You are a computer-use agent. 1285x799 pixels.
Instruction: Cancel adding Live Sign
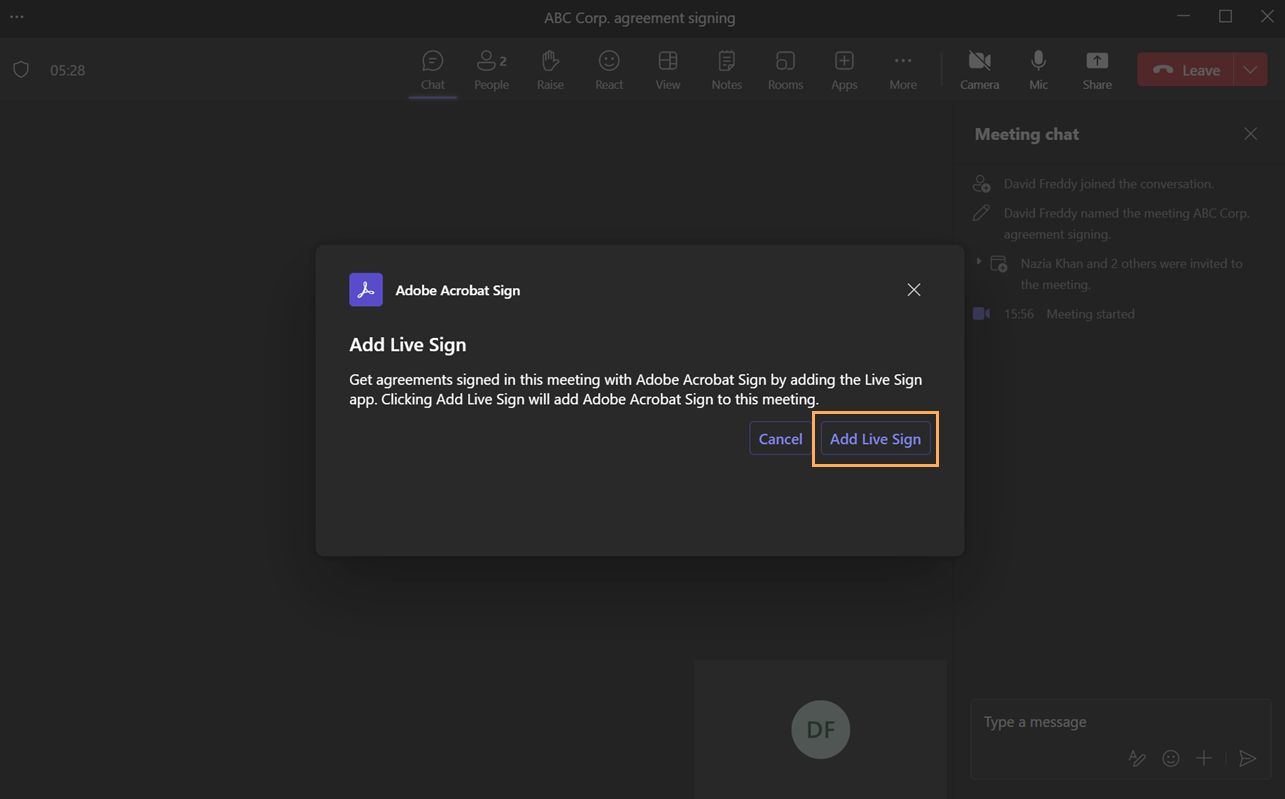point(780,439)
